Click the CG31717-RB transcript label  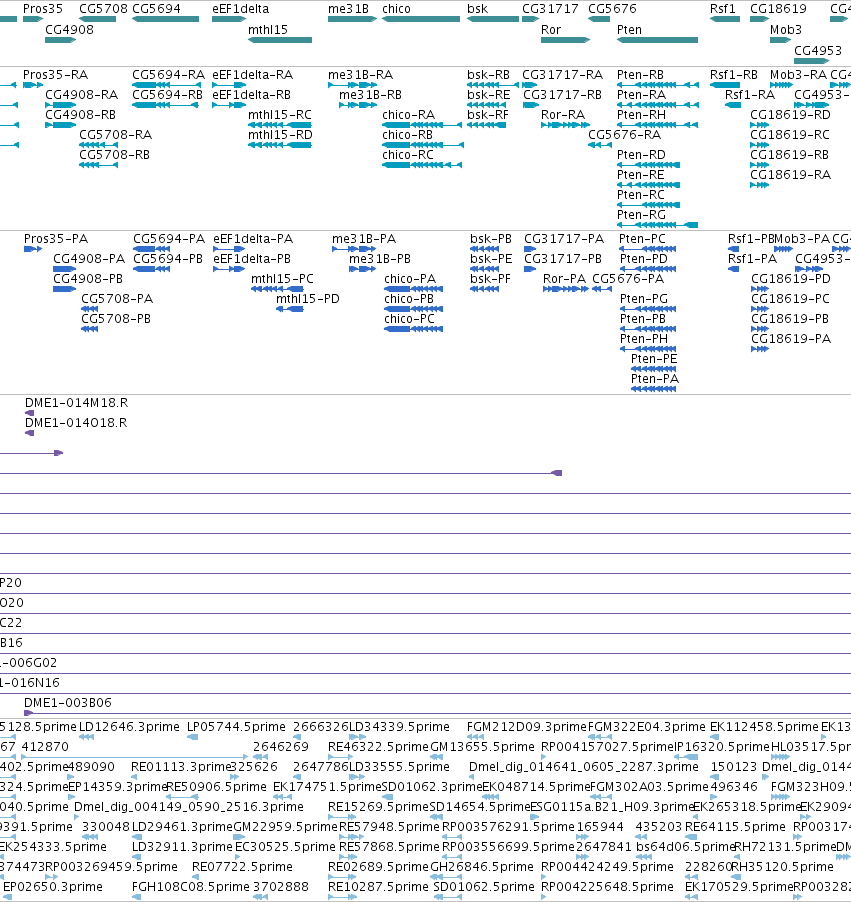pos(562,94)
